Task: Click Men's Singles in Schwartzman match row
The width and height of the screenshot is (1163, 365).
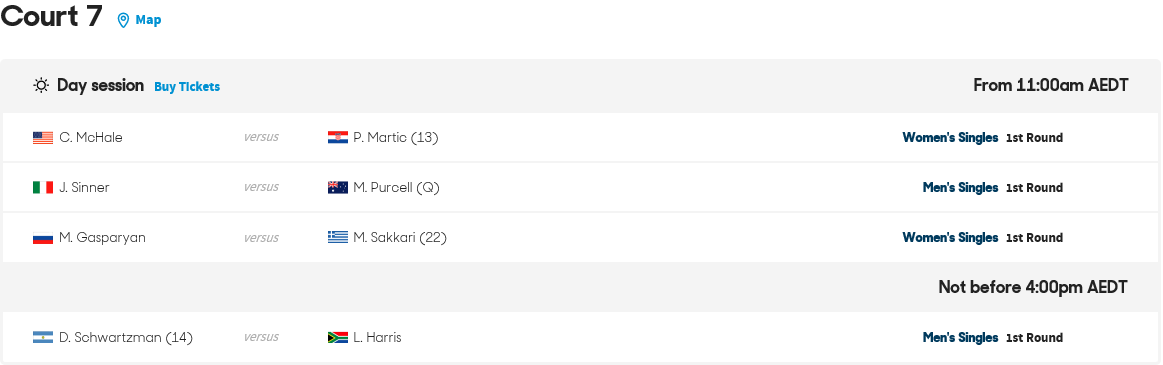Action: pos(961,338)
